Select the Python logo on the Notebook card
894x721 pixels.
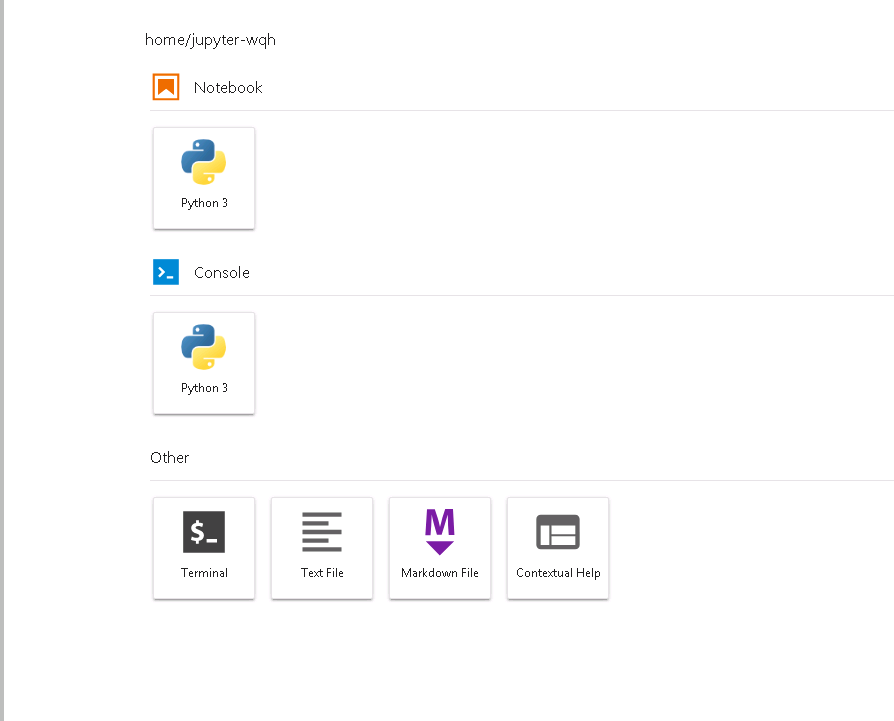[x=204, y=161]
